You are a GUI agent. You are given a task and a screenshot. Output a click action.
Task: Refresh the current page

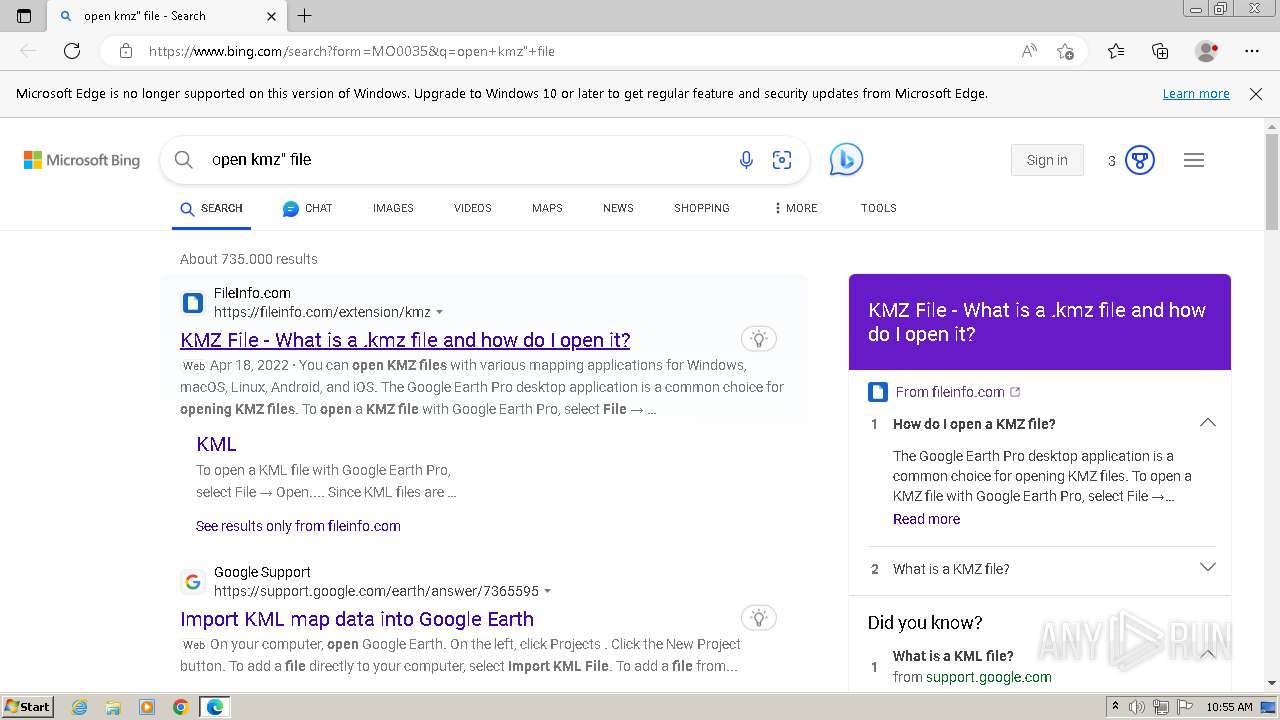tap(72, 51)
